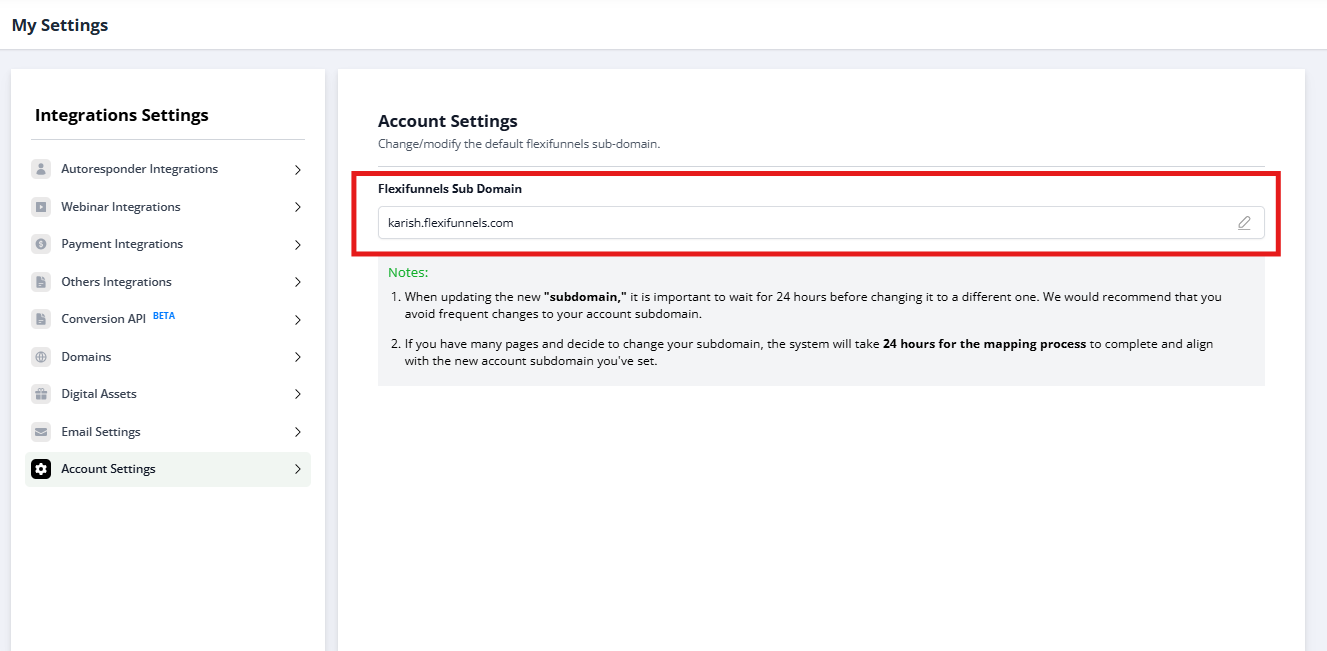This screenshot has height=651, width=1327.
Task: Open Digital Assets menu item
Action: 168,394
